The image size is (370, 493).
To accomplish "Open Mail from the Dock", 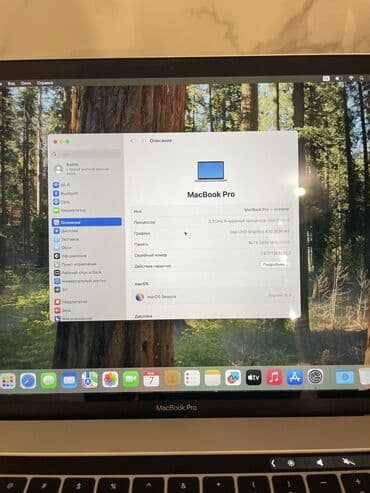I will pyautogui.click(x=69, y=380).
